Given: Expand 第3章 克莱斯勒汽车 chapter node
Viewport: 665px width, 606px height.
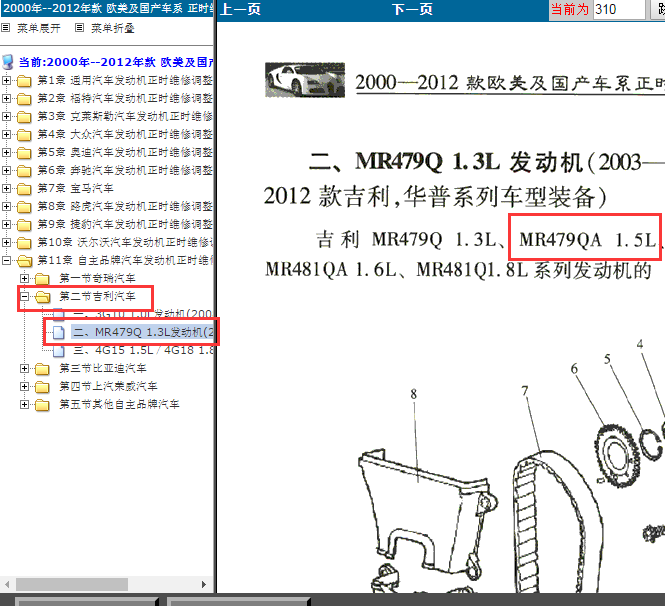Looking at the screenshot, I should tap(6, 116).
